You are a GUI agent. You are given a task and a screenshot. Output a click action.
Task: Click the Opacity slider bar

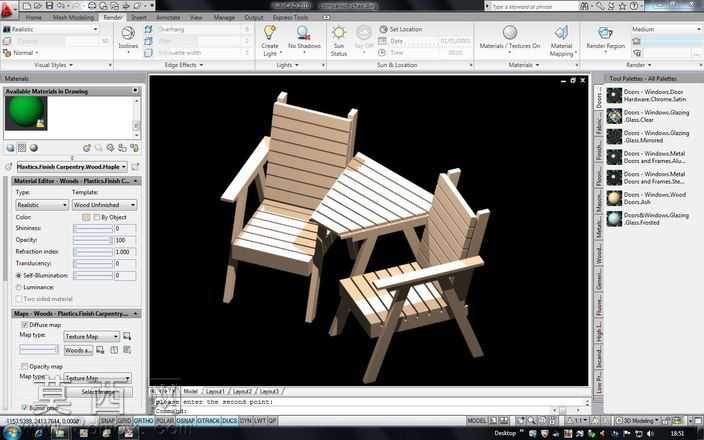(93, 241)
